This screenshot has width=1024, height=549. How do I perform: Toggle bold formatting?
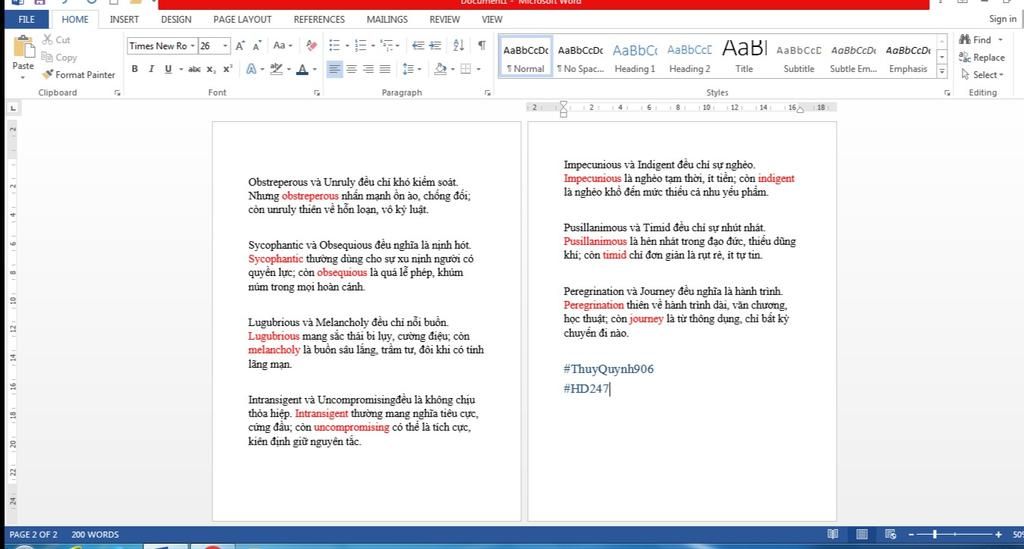click(135, 69)
